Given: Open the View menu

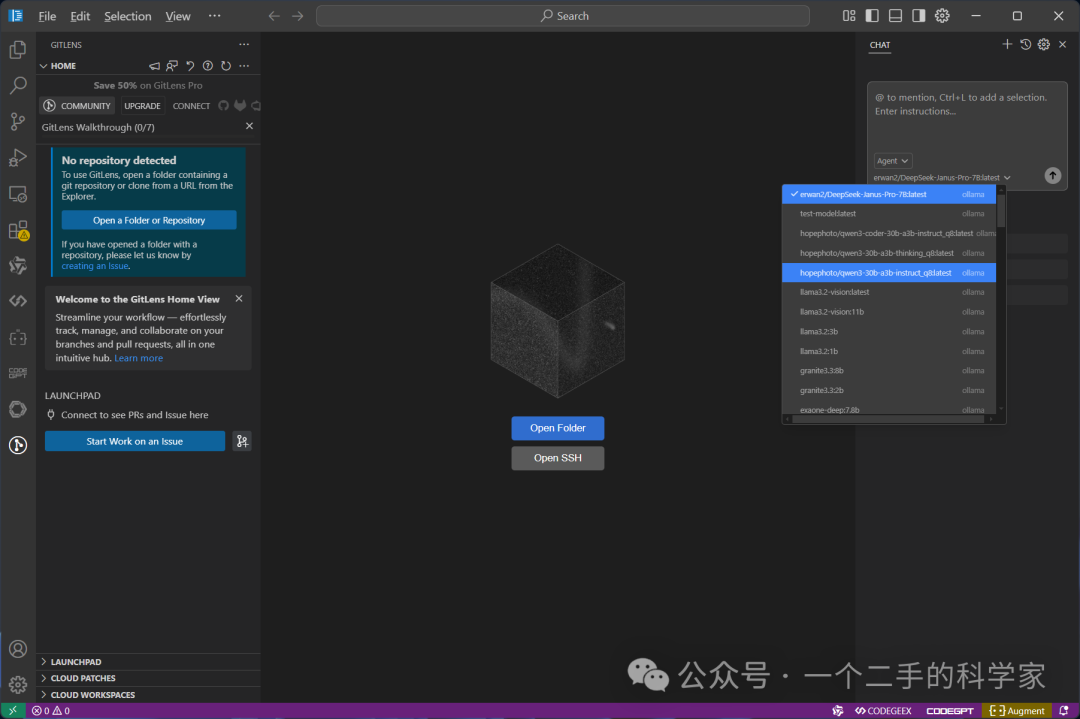Looking at the screenshot, I should pos(178,16).
